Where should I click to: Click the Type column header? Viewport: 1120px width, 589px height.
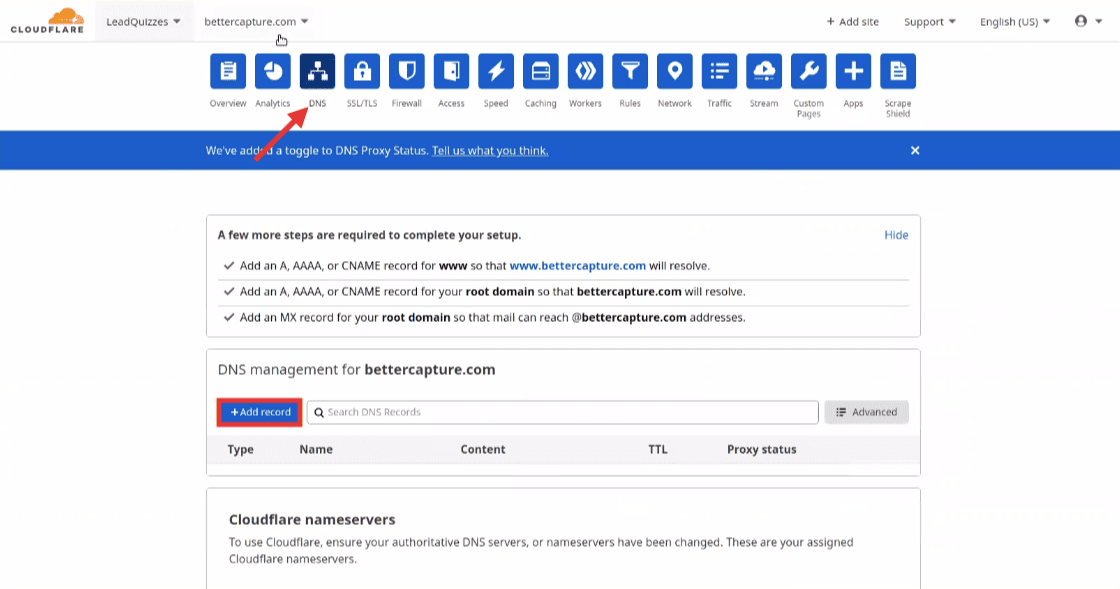click(x=241, y=449)
